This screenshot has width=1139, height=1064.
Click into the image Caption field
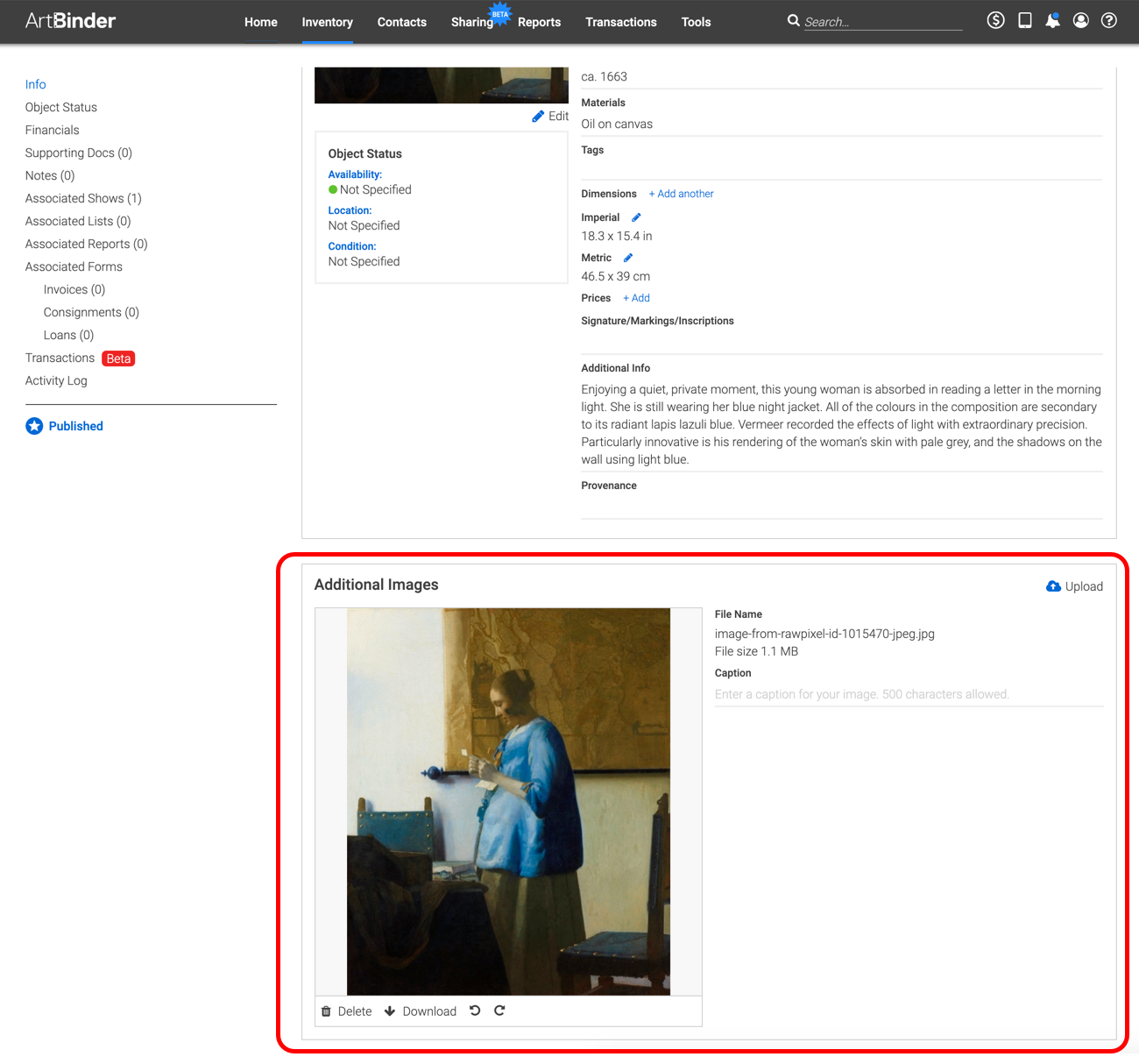909,694
